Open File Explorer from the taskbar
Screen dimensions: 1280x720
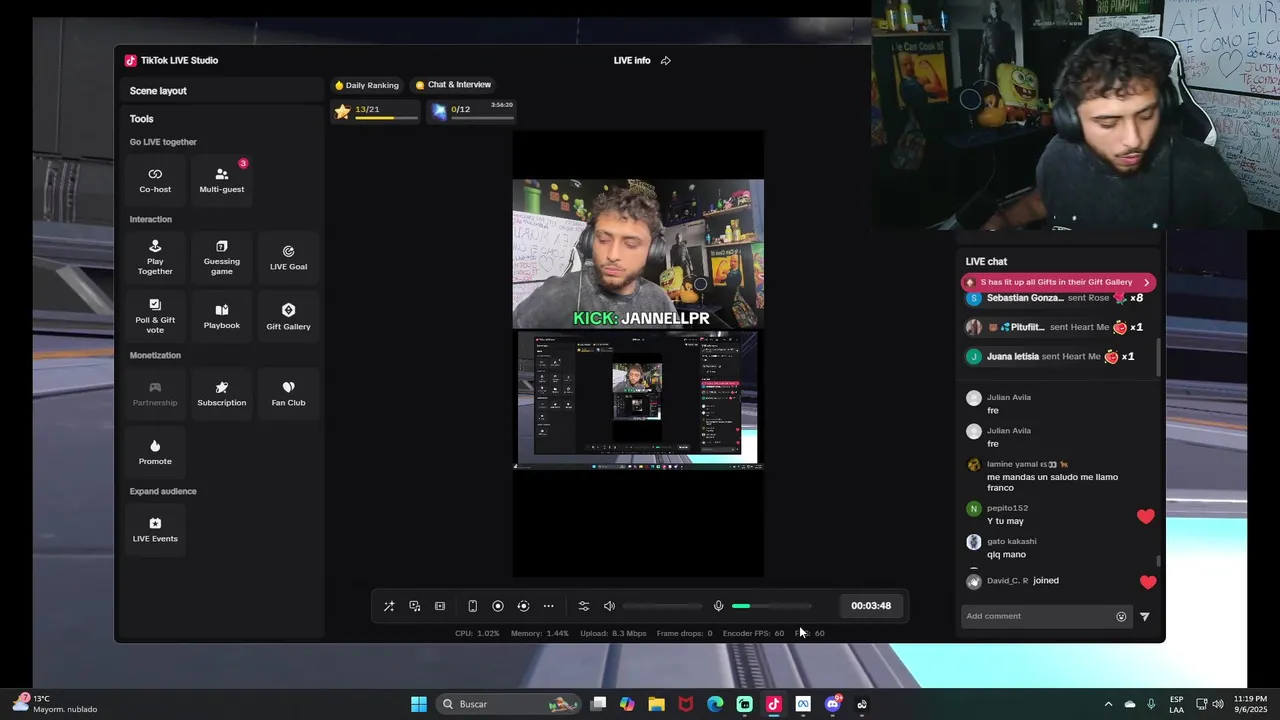tap(657, 704)
